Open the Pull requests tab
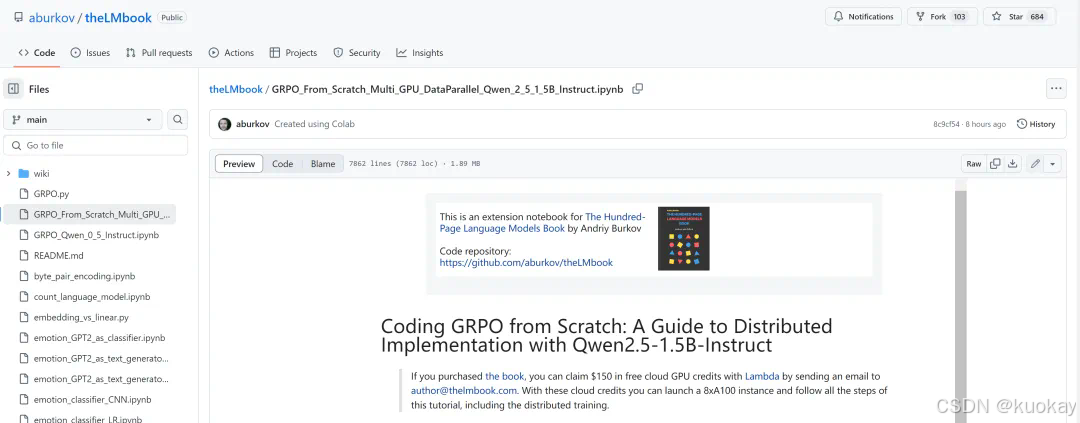This screenshot has height=423, width=1080. (159, 52)
